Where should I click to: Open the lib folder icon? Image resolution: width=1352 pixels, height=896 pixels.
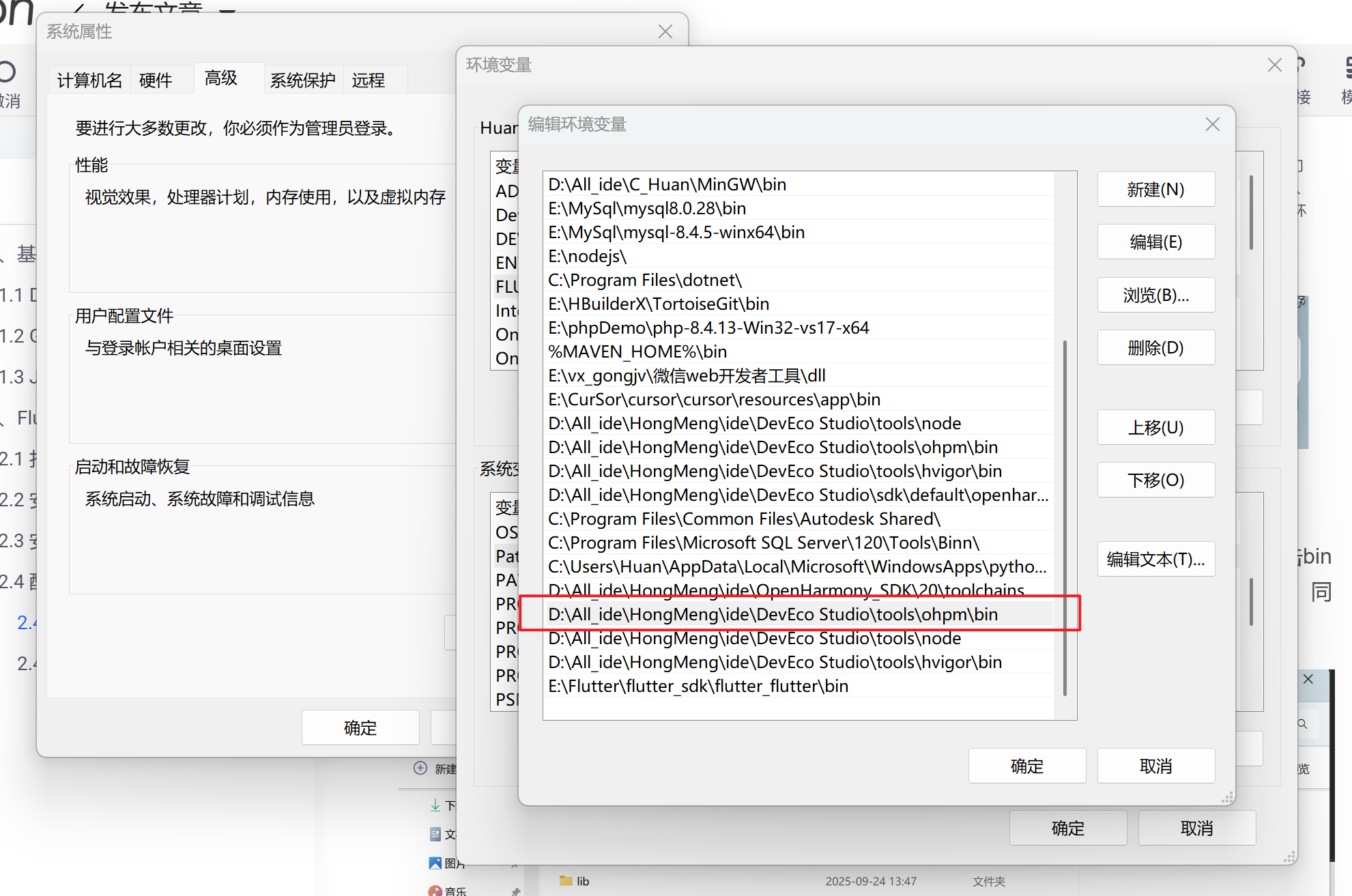(566, 881)
